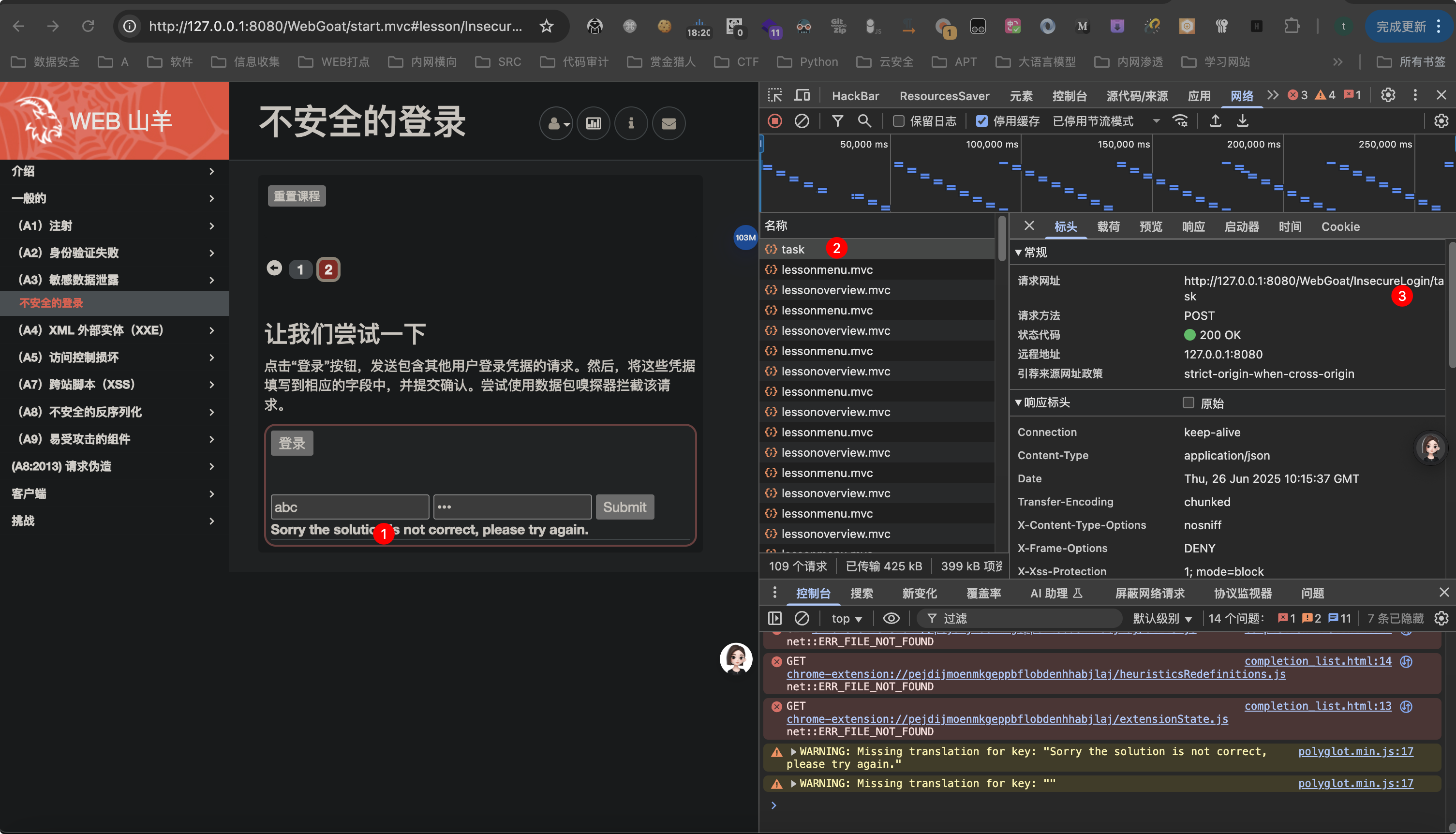Open the Chrome extensions puzzle icon
The width and height of the screenshot is (1456, 834).
click(x=1292, y=26)
